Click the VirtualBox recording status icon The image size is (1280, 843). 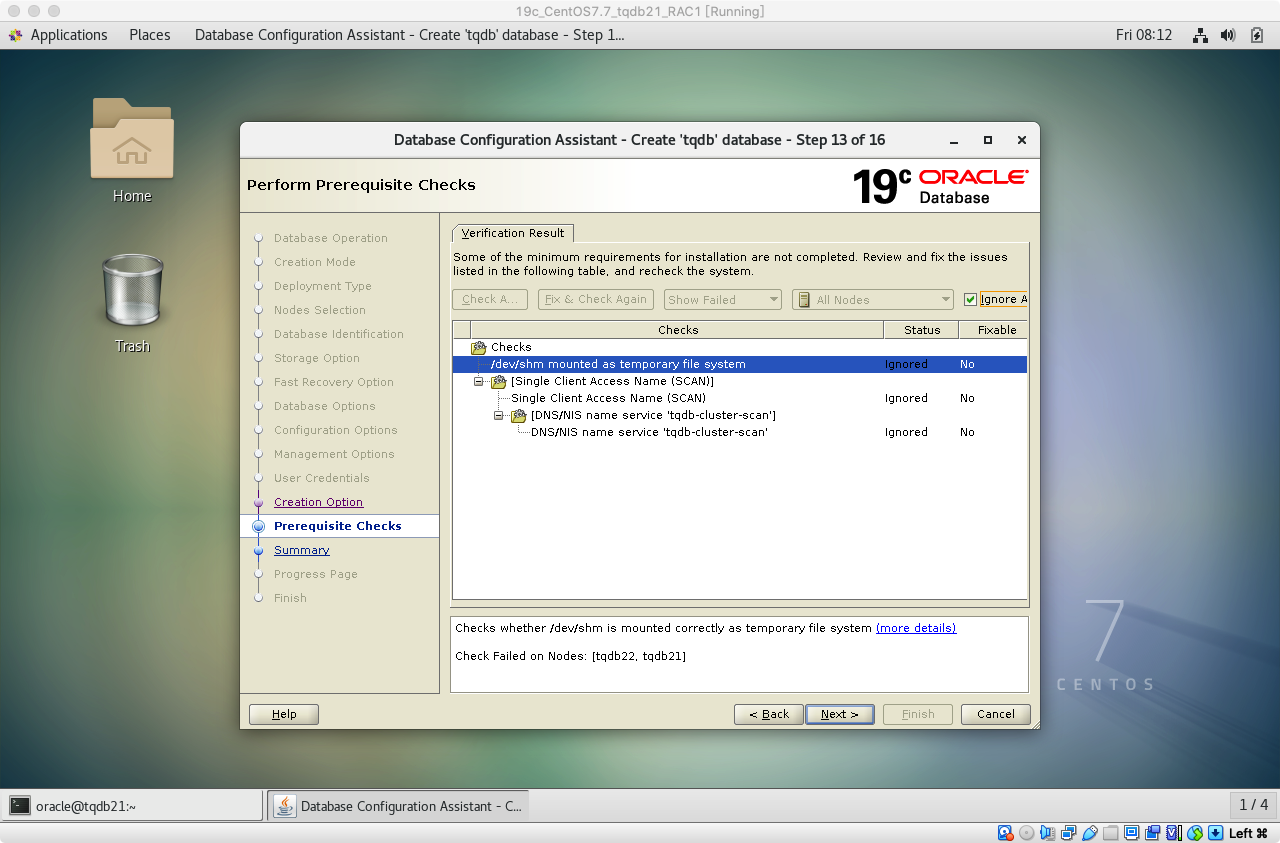tap(1152, 833)
